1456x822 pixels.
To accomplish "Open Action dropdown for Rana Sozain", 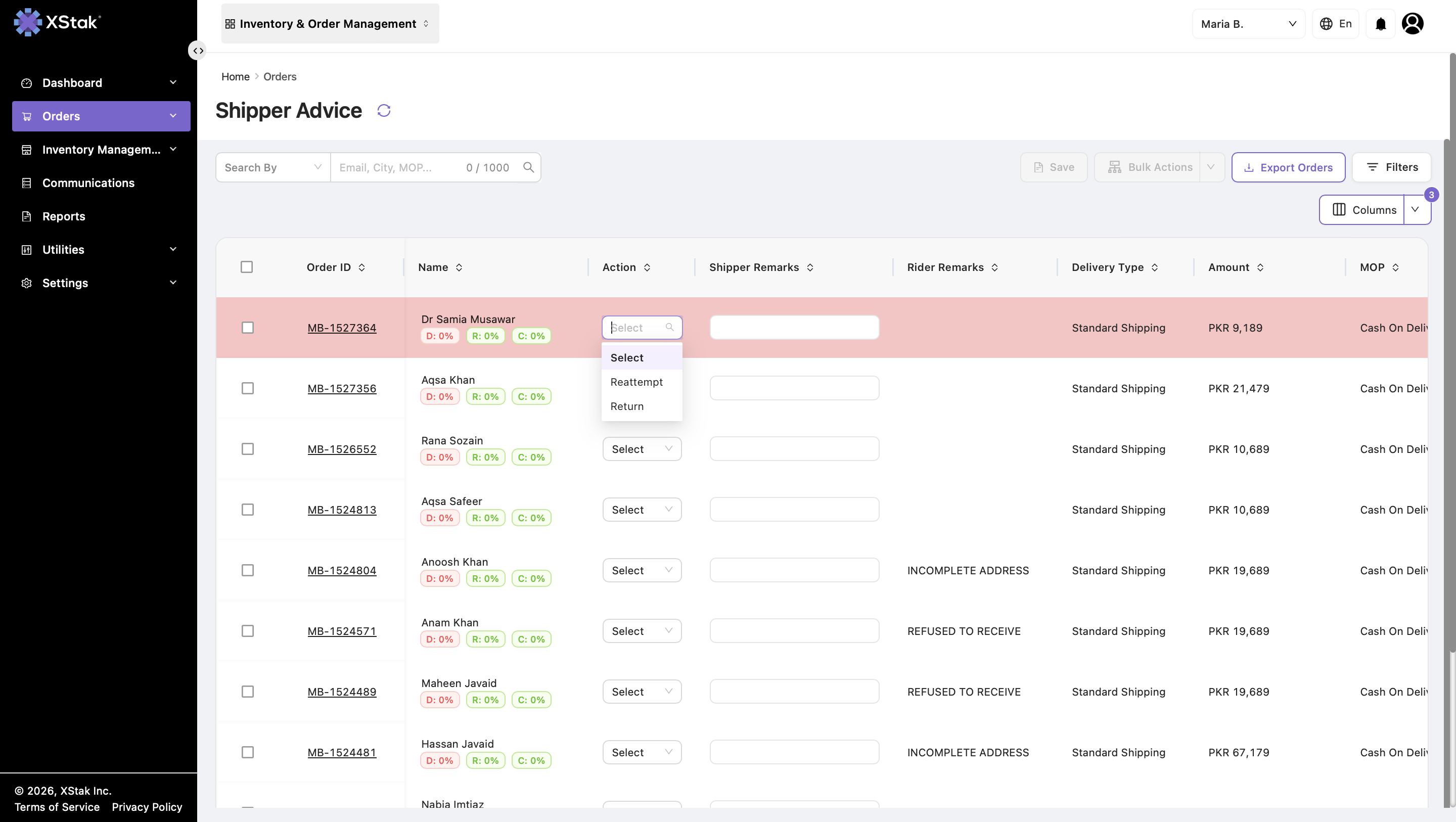I will click(x=642, y=449).
